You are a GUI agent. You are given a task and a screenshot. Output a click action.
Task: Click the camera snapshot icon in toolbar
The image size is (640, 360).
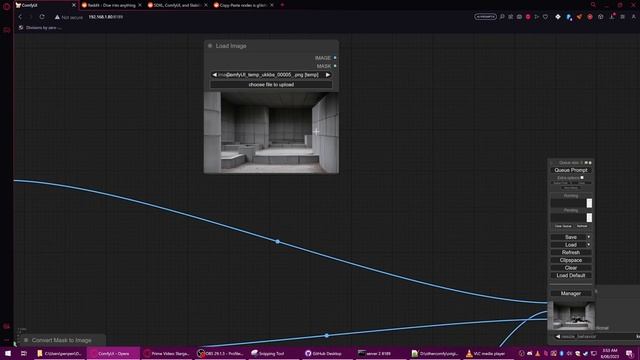point(519,17)
